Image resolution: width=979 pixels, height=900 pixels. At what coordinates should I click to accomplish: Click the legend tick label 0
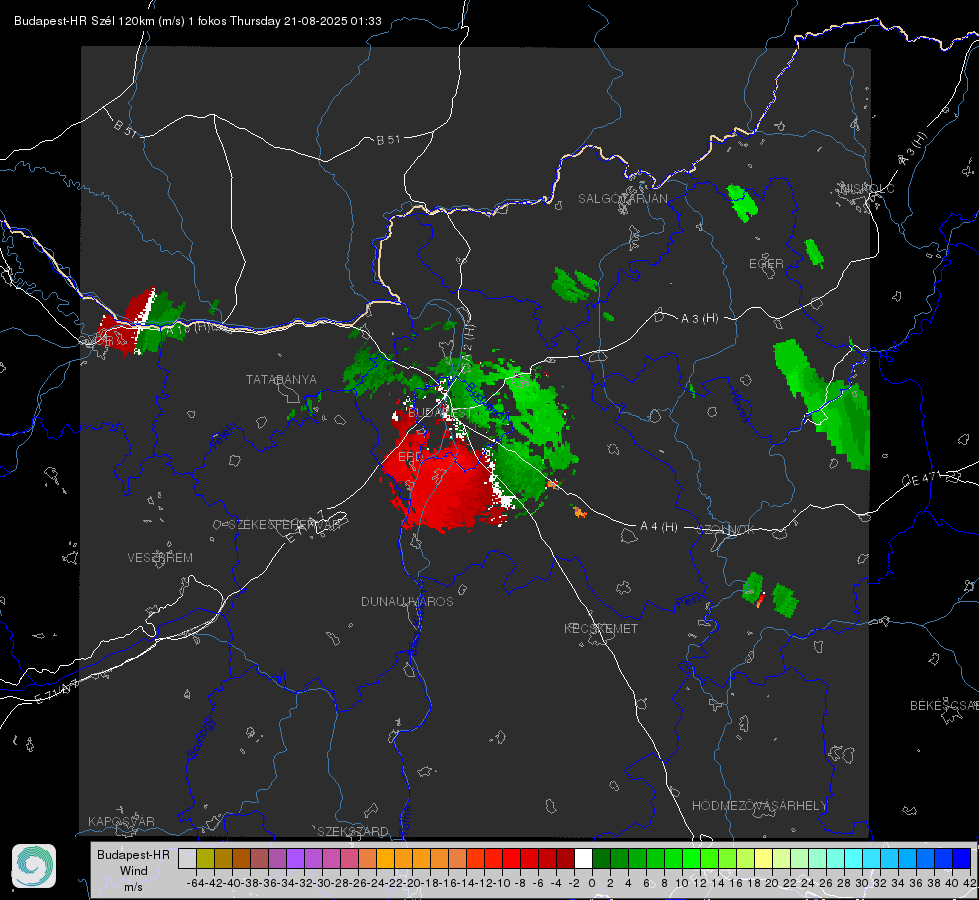pos(592,883)
